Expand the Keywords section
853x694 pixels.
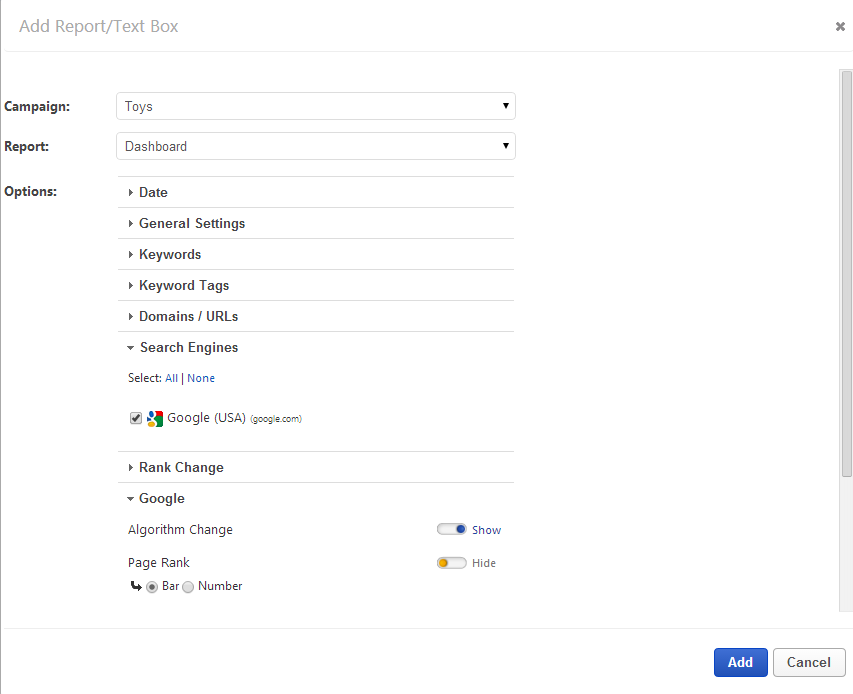(169, 254)
